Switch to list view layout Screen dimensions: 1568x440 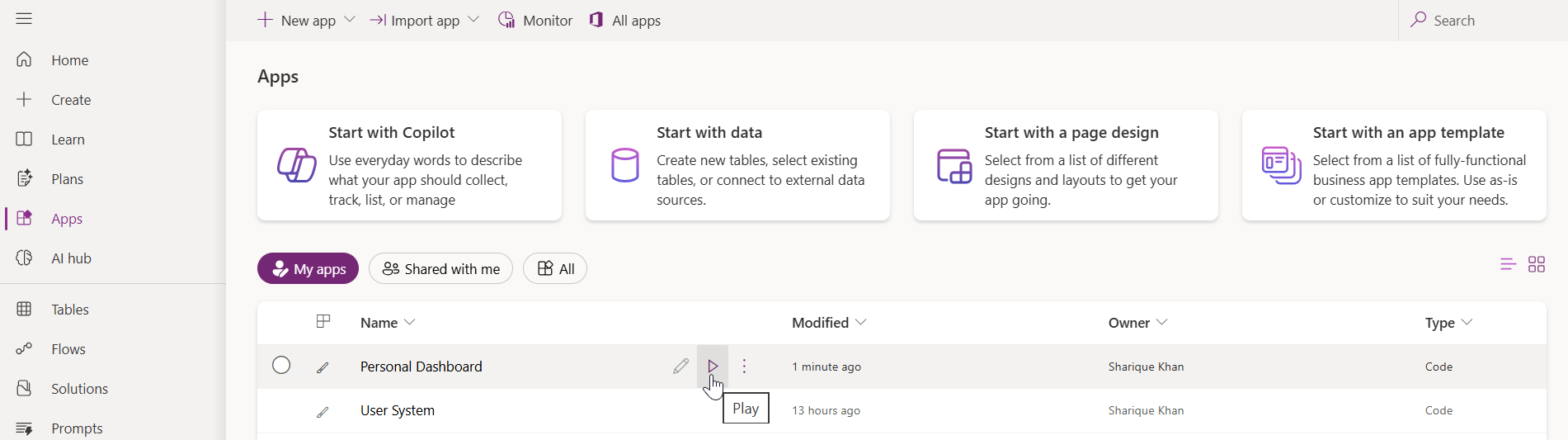pyautogui.click(x=1507, y=264)
